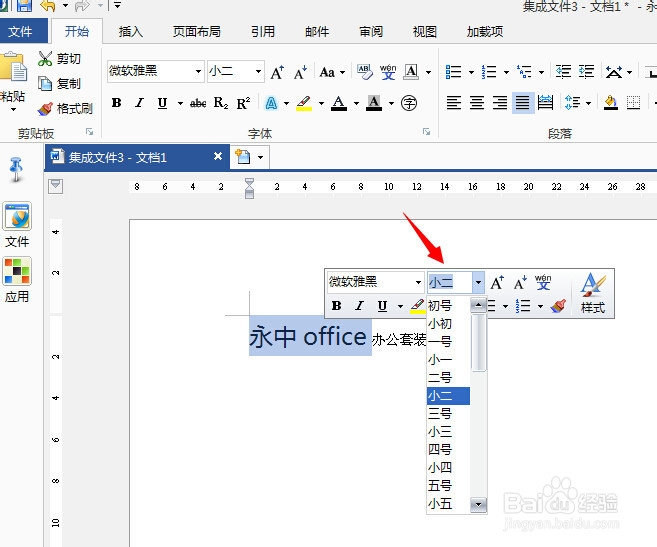
Task: Click the ribbon Numbering list icon
Action: 489,72
